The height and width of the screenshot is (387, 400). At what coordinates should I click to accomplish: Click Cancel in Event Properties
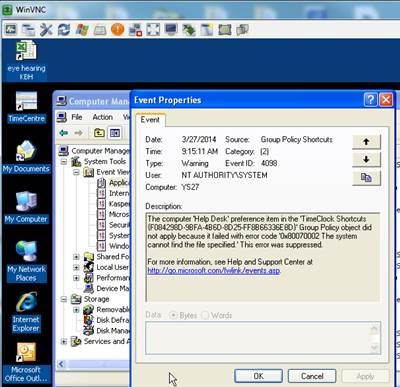[312, 376]
